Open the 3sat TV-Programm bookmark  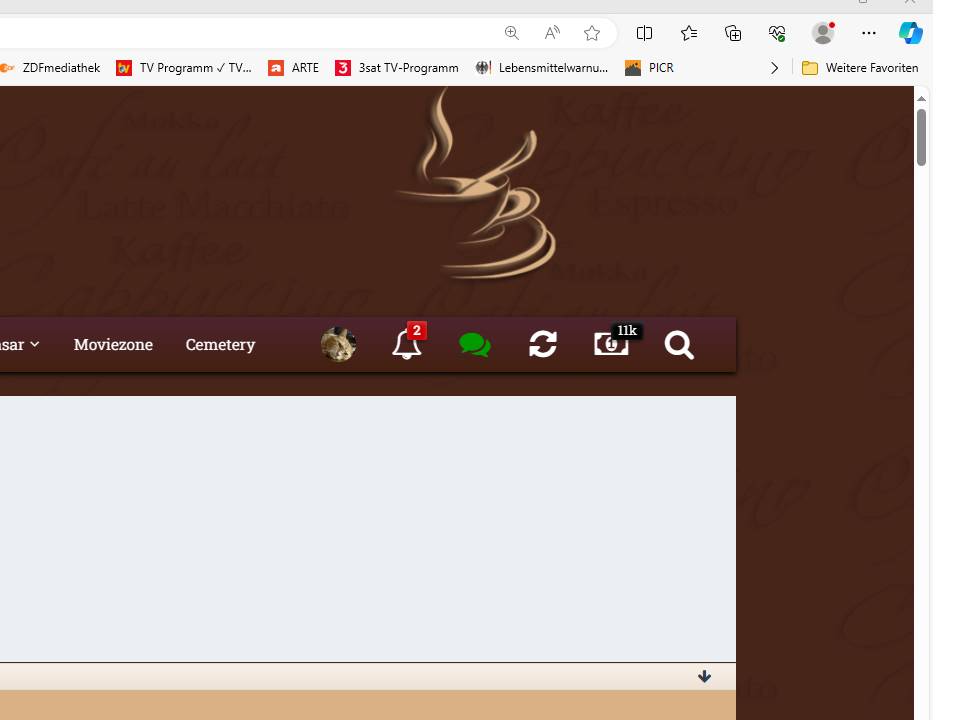coord(397,68)
